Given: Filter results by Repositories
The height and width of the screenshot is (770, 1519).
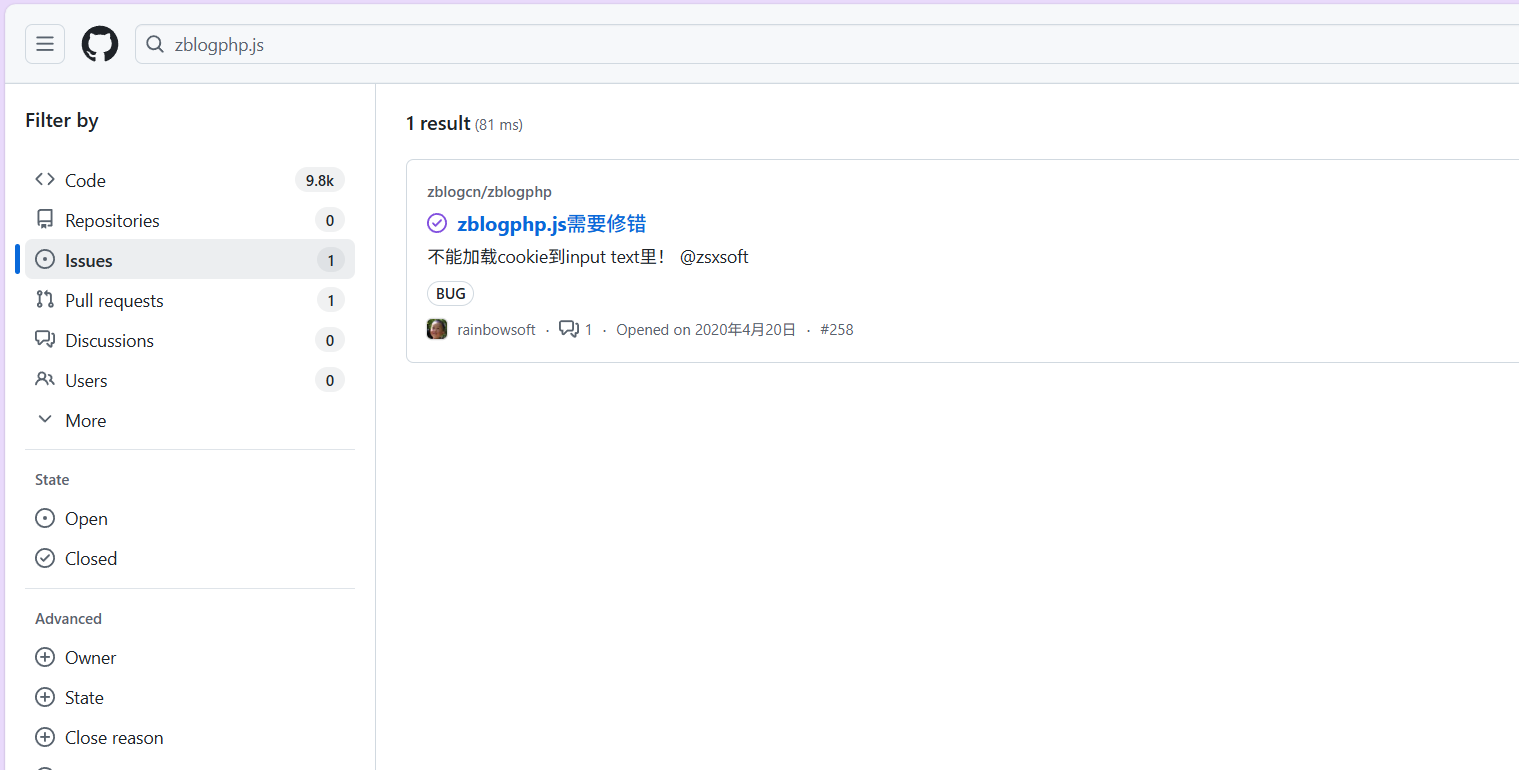Looking at the screenshot, I should pos(190,220).
